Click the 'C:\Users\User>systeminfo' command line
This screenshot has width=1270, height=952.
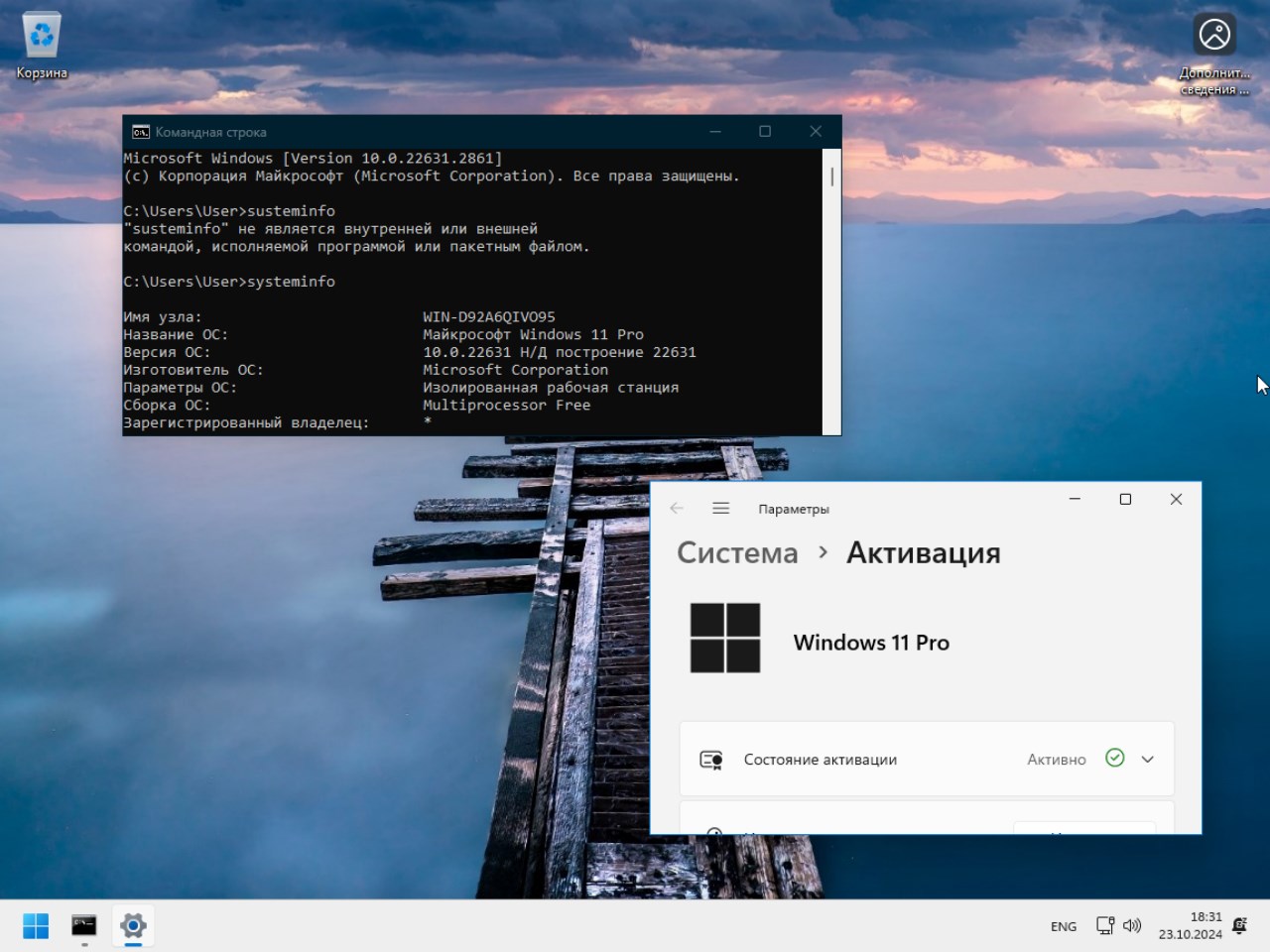click(229, 282)
